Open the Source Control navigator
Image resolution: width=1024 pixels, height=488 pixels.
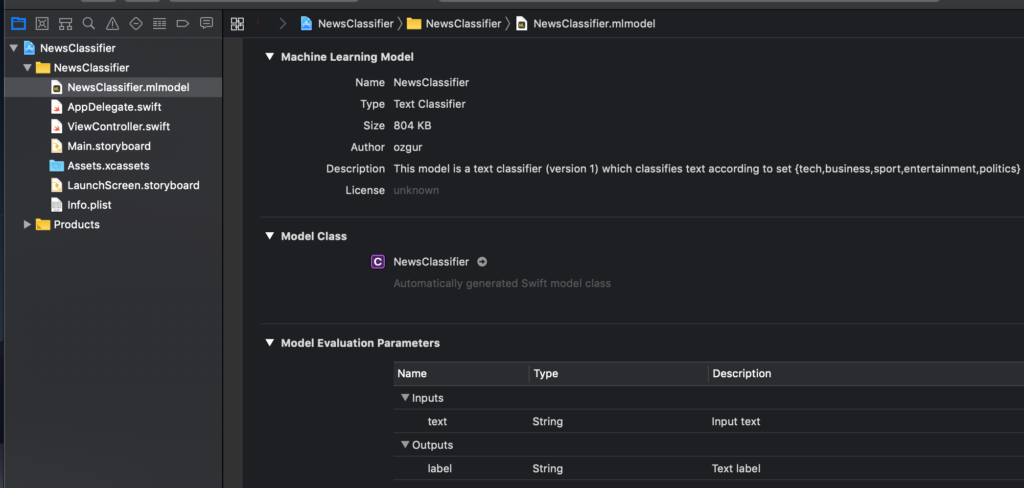(x=42, y=24)
